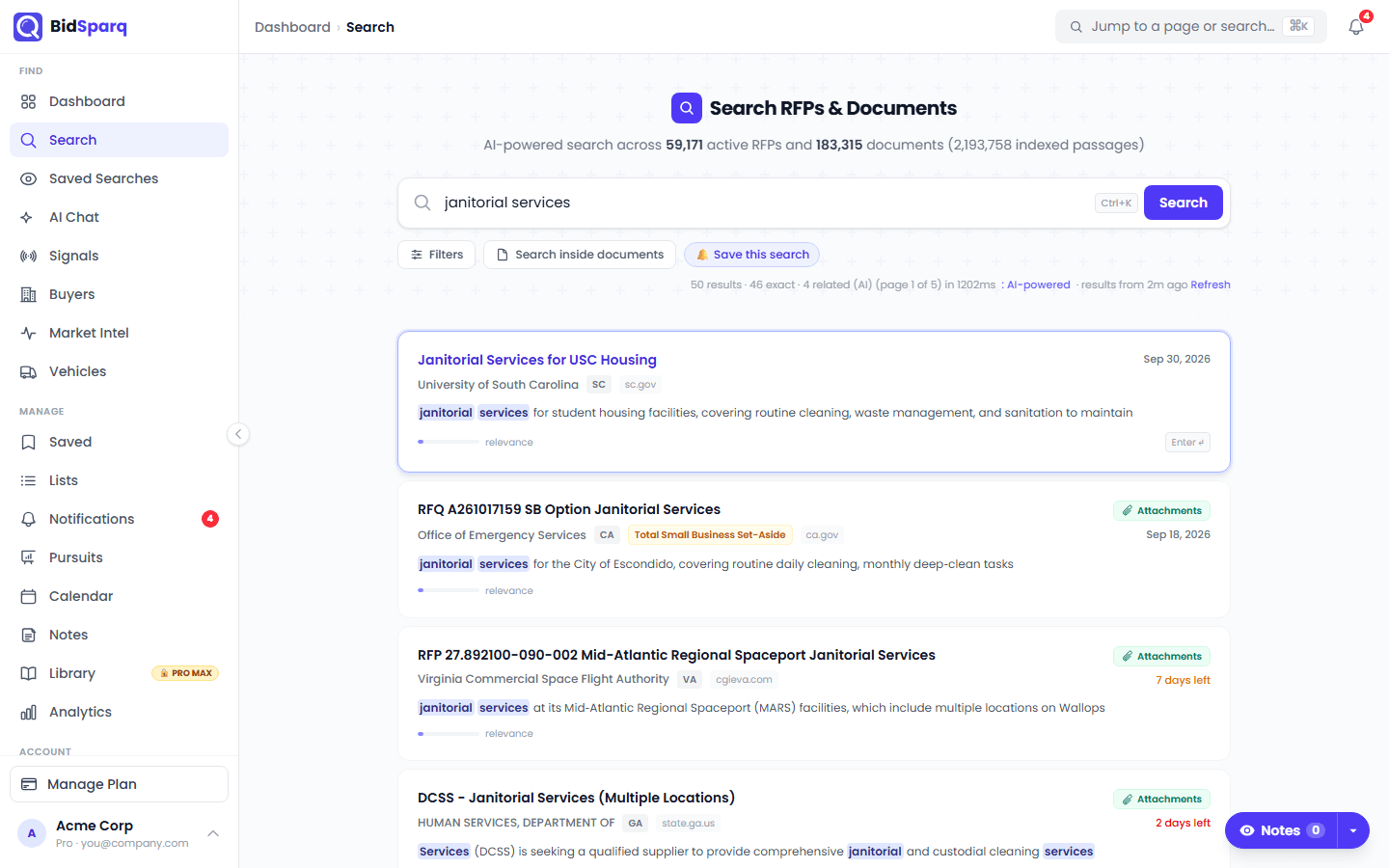Viewport: 1389px width, 868px height.
Task: Click the University of South Carolina buyer name
Action: (x=498, y=385)
